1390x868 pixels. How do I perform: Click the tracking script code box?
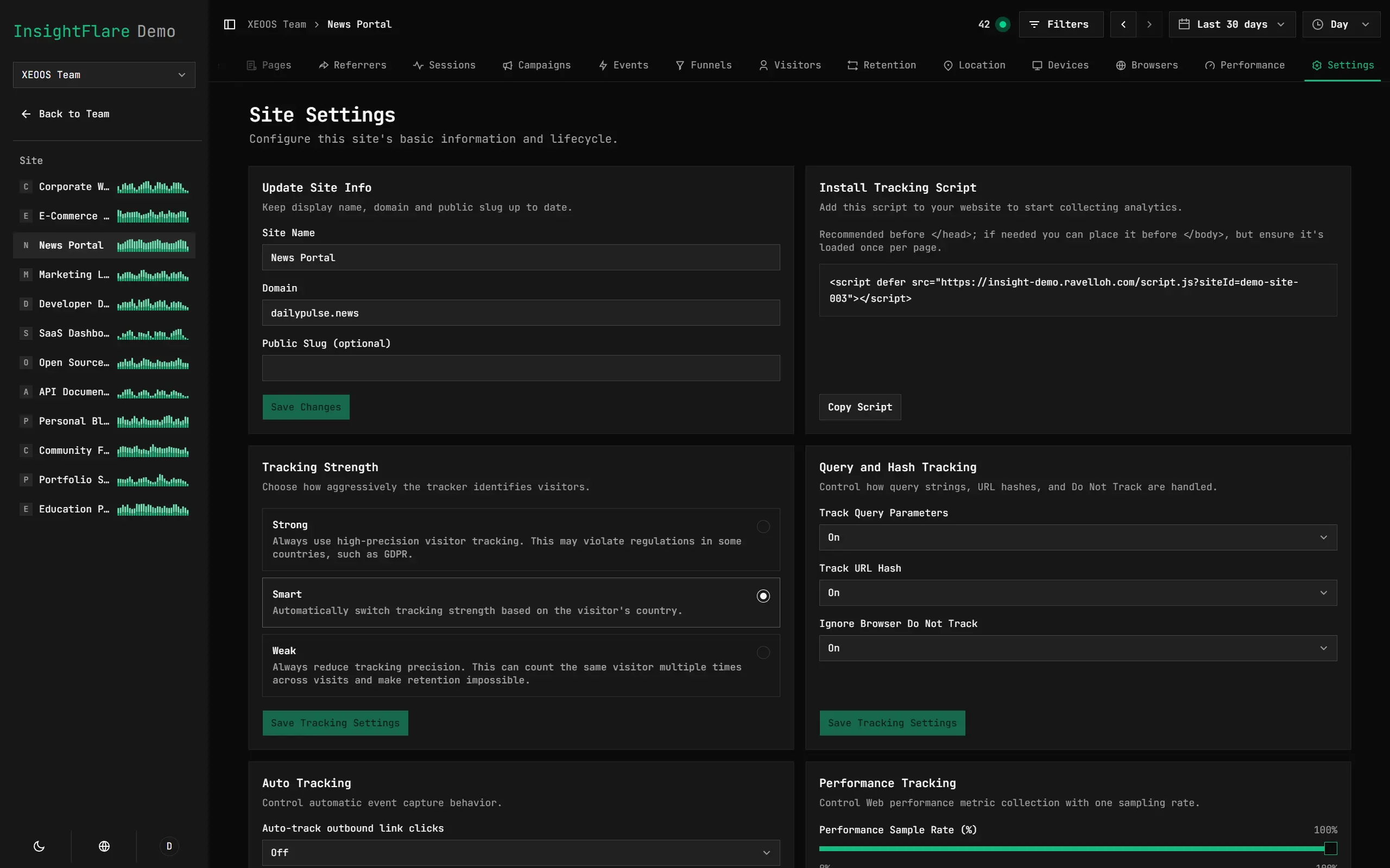1078,290
